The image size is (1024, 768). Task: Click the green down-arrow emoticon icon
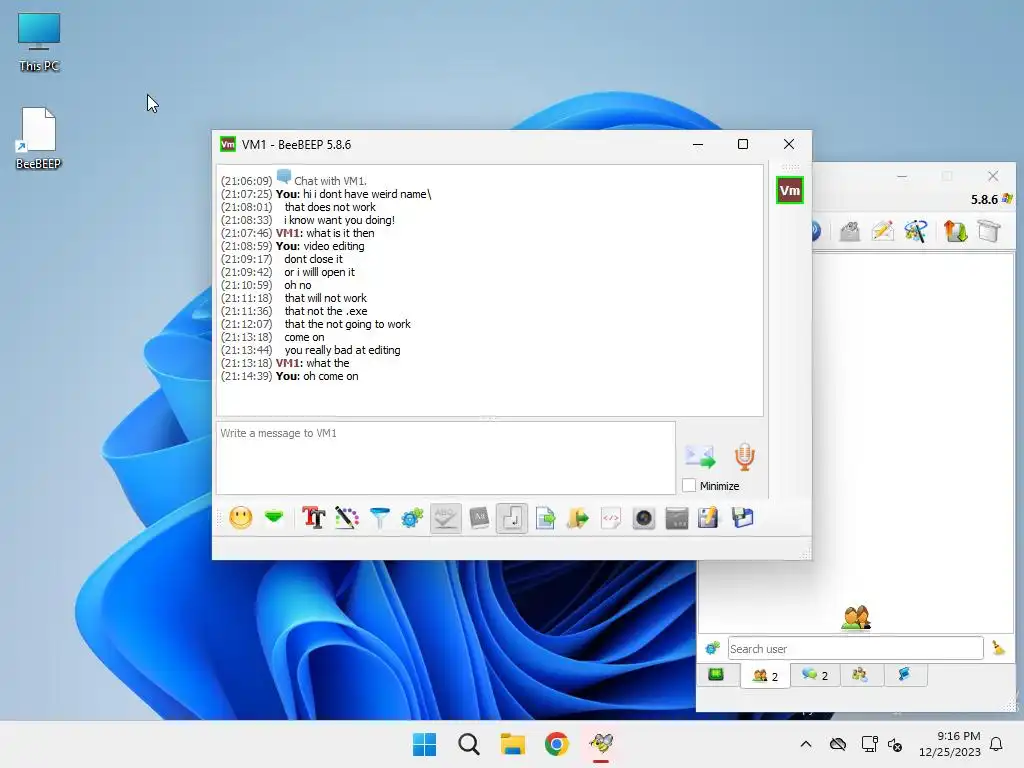pyautogui.click(x=274, y=518)
